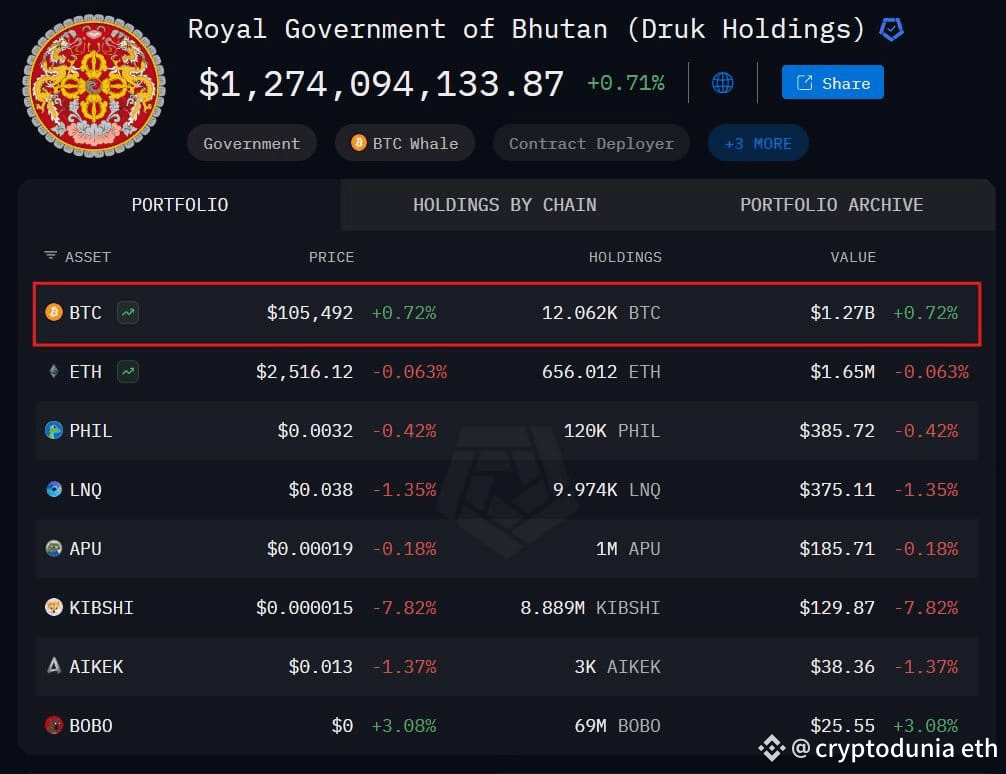This screenshot has height=774, width=1006.
Task: Click the 8.889M KIBSHI holdings
Action: 590,608
